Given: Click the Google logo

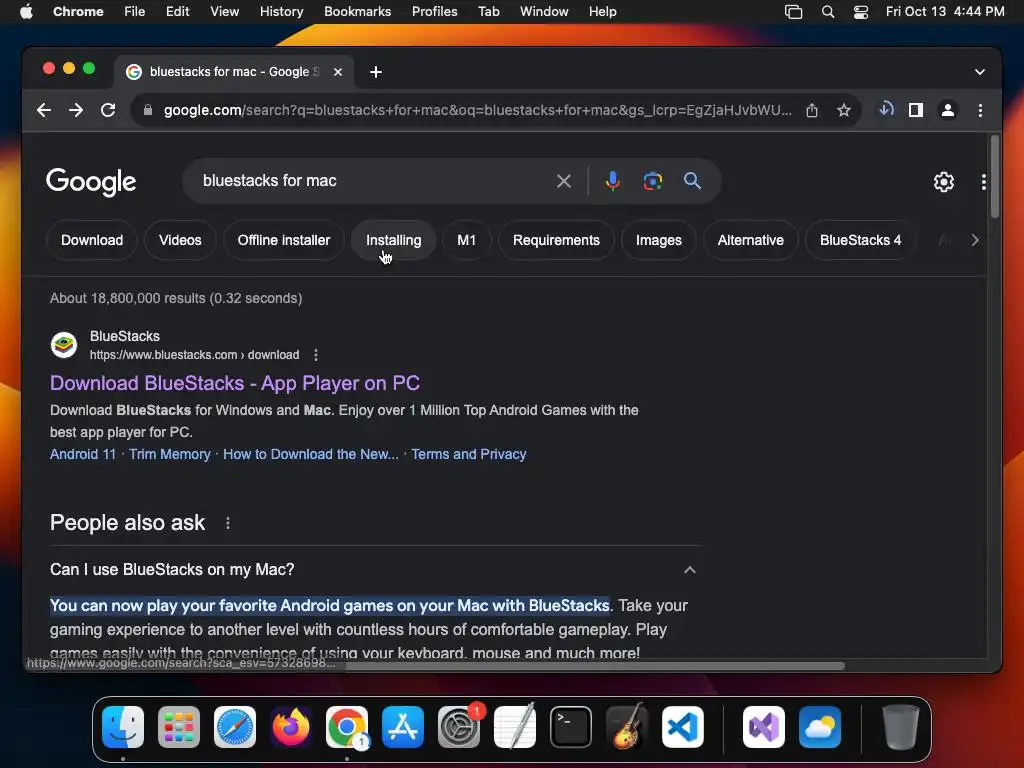Looking at the screenshot, I should pyautogui.click(x=91, y=182).
